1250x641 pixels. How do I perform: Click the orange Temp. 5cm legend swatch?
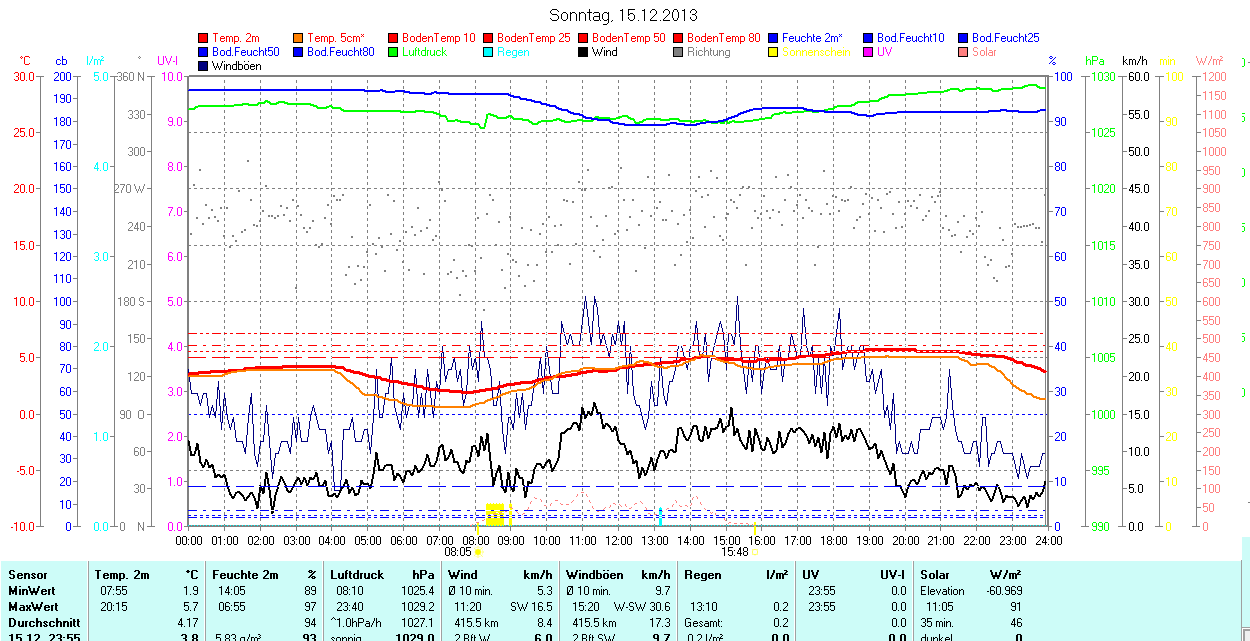(299, 38)
